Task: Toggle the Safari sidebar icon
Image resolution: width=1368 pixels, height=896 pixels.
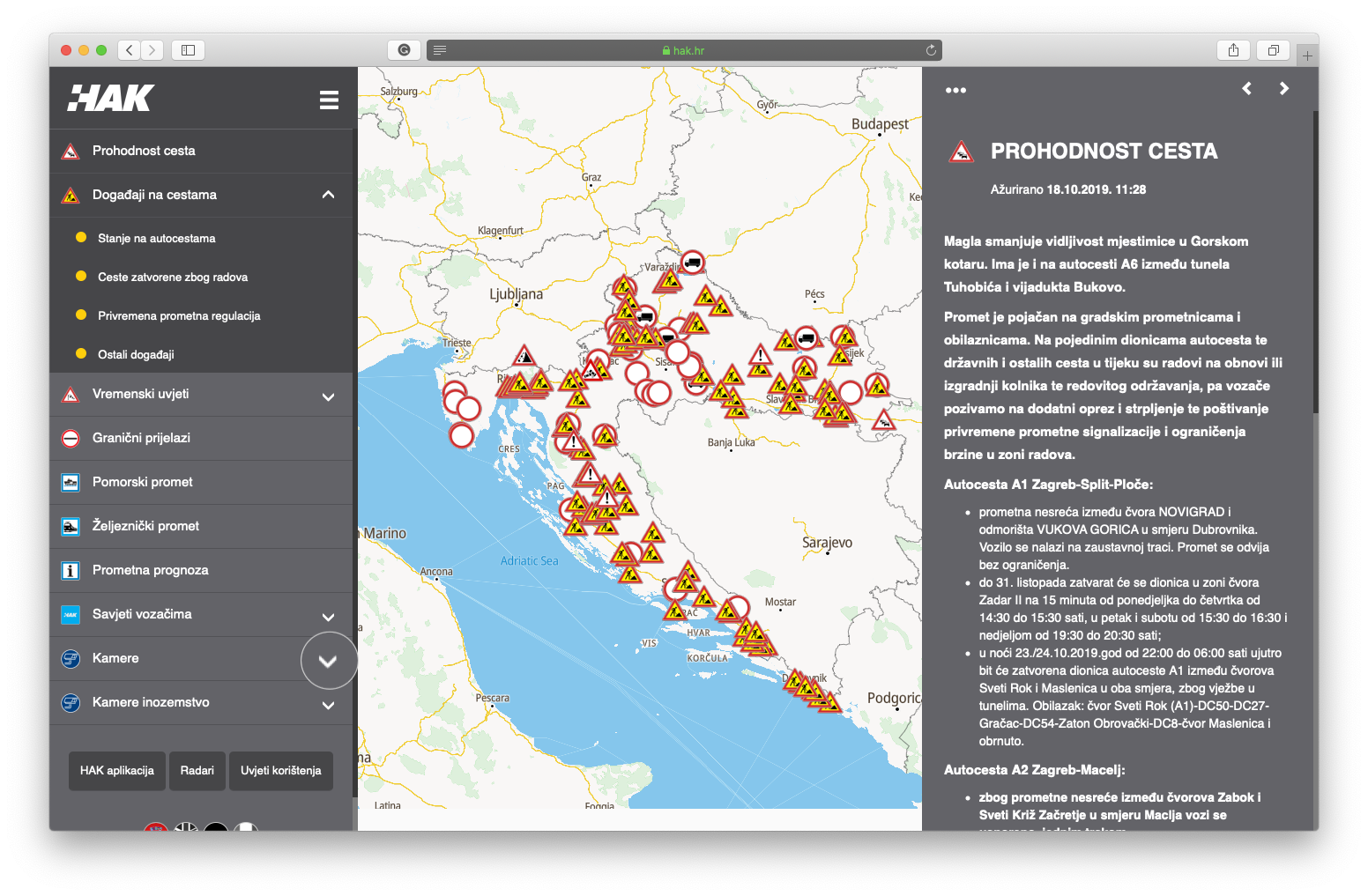Action: pyautogui.click(x=188, y=50)
